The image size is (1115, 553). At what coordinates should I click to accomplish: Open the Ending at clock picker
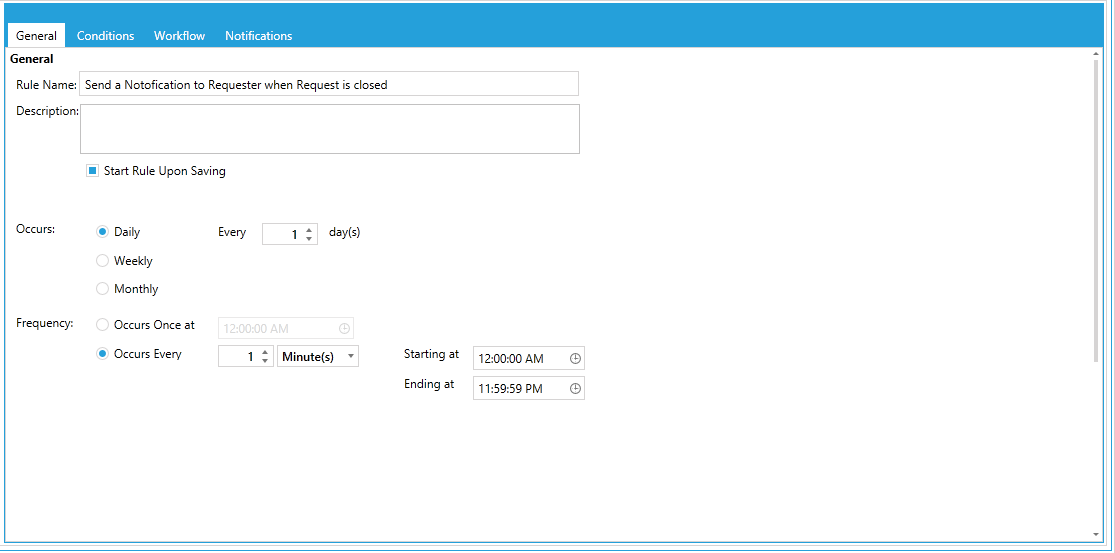coord(575,388)
